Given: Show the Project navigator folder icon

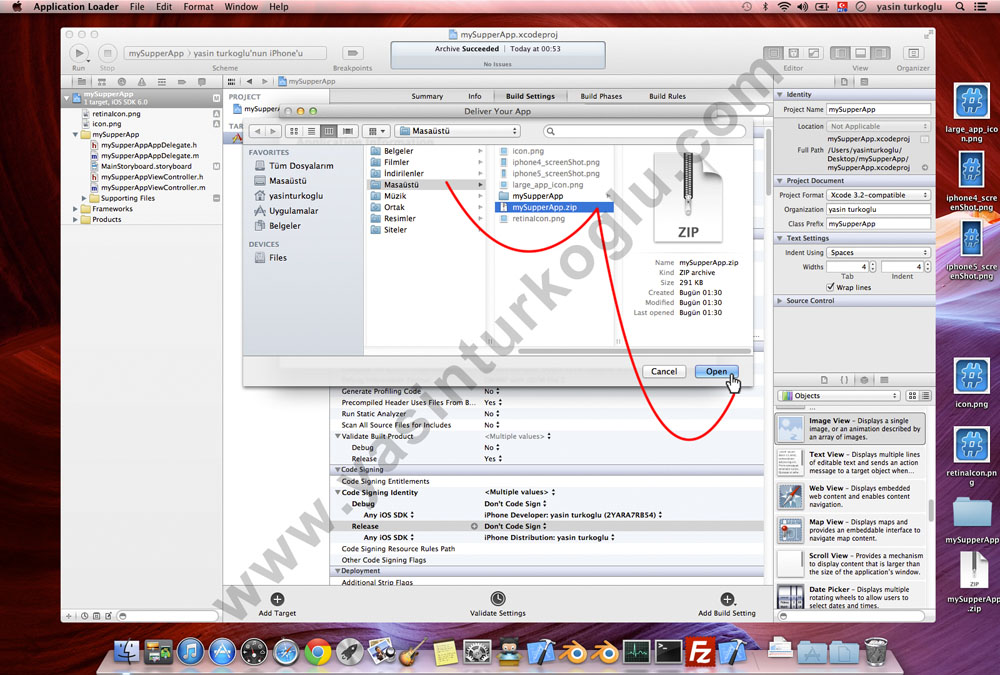Looking at the screenshot, I should (x=82, y=82).
